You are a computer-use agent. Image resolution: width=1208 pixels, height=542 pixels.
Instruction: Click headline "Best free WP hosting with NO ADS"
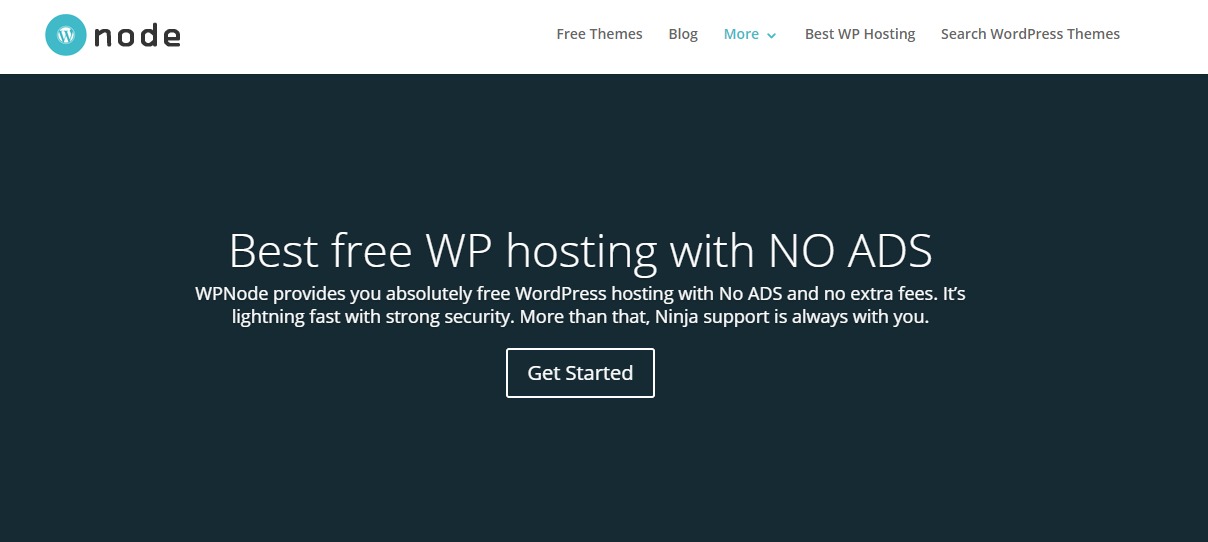(580, 251)
